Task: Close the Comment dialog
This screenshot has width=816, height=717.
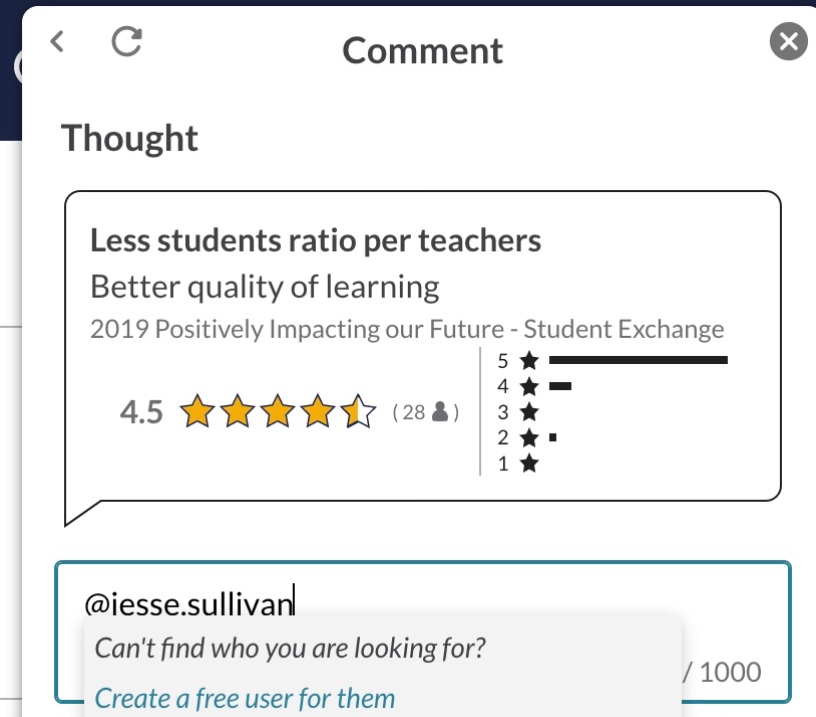Action: click(788, 41)
